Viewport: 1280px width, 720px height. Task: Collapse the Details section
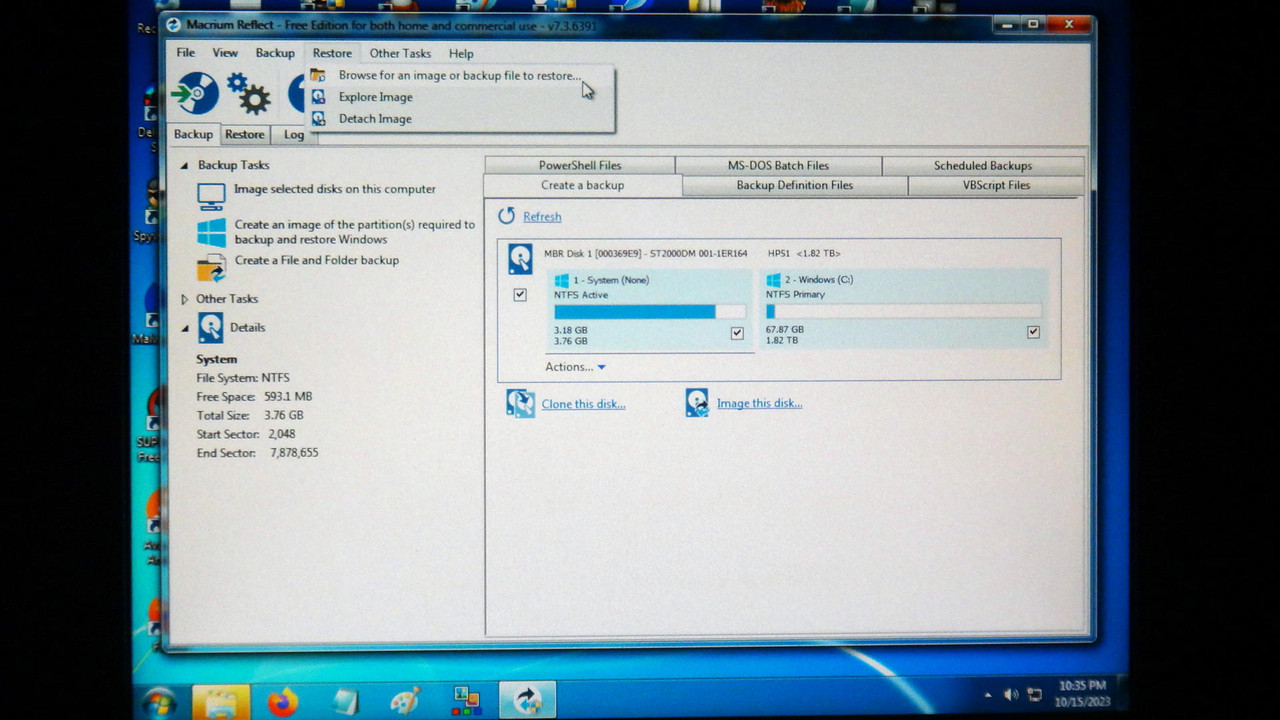[x=184, y=328]
